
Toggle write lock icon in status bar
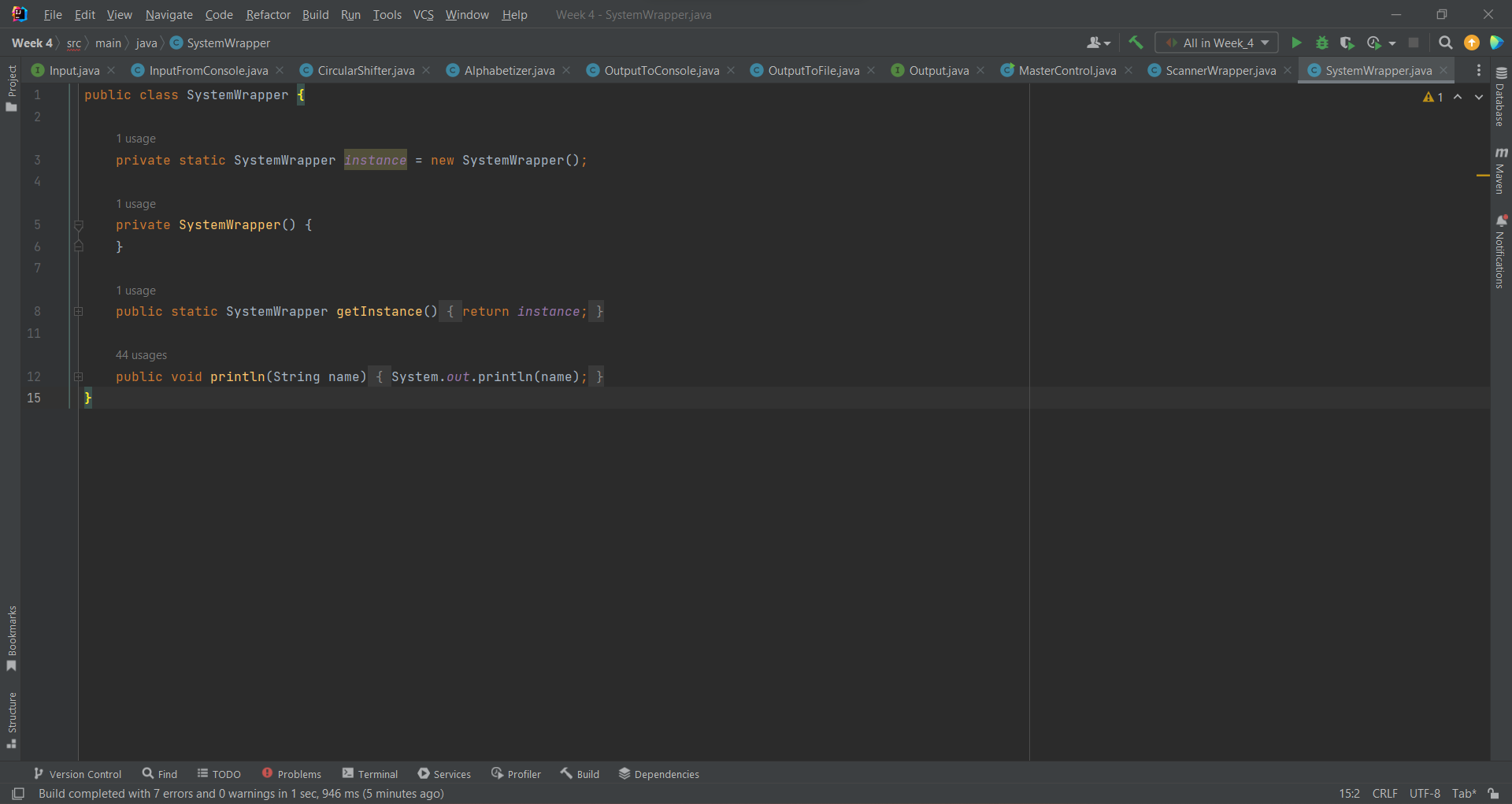[x=1492, y=793]
